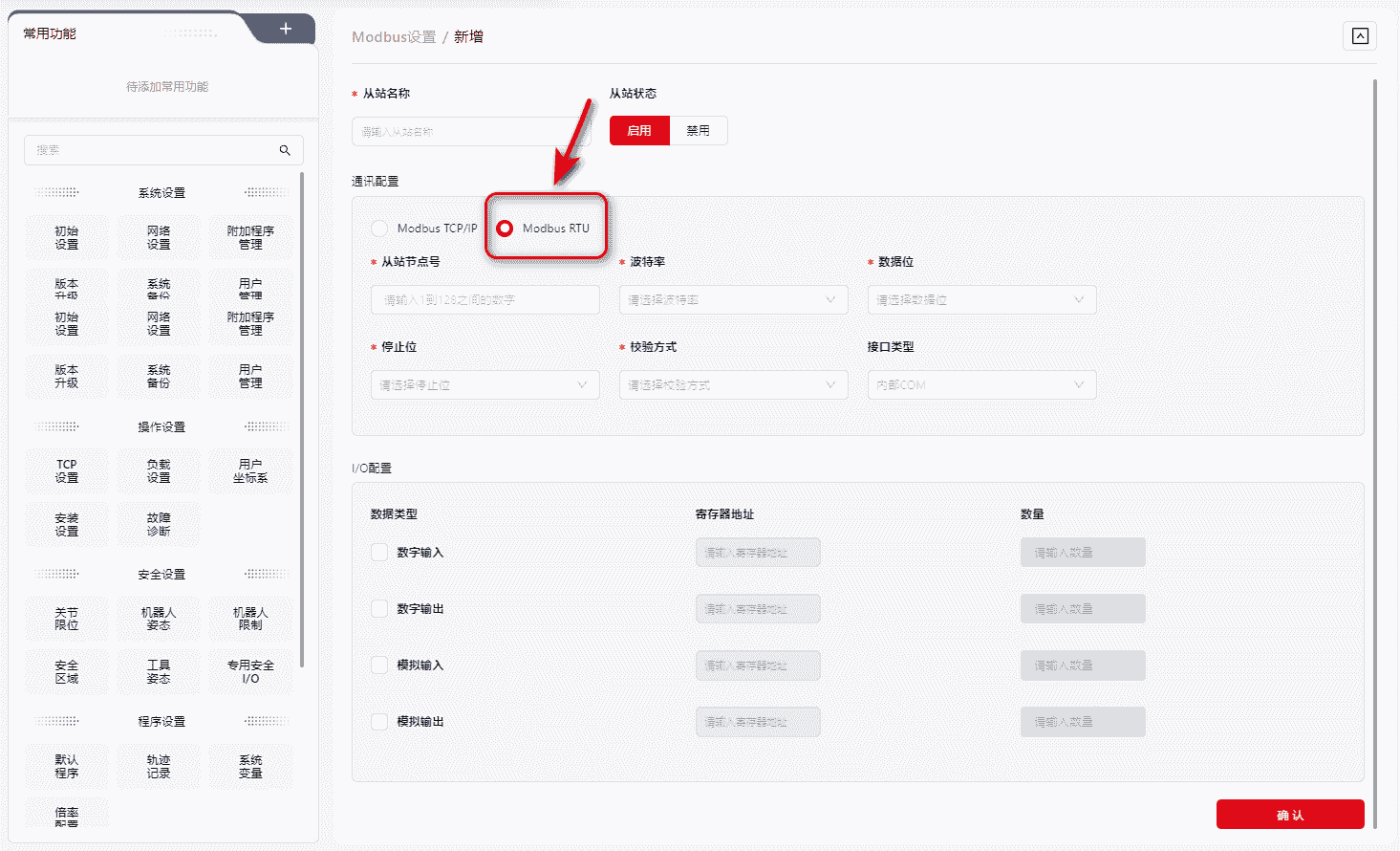This screenshot has height=851, width=1400.
Task: Click the 从站名称 input field
Action: coord(470,132)
